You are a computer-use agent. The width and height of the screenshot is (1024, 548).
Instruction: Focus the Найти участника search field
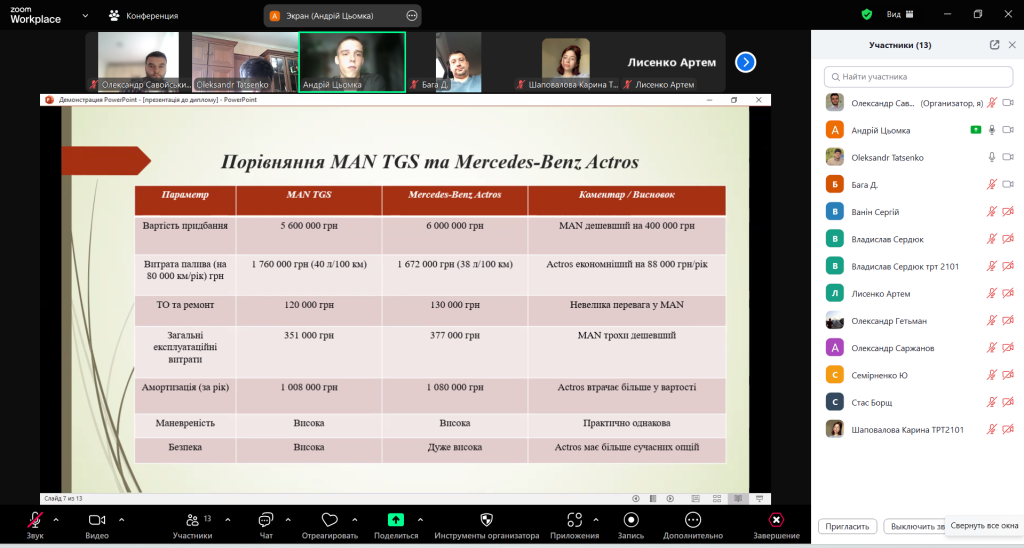918,76
